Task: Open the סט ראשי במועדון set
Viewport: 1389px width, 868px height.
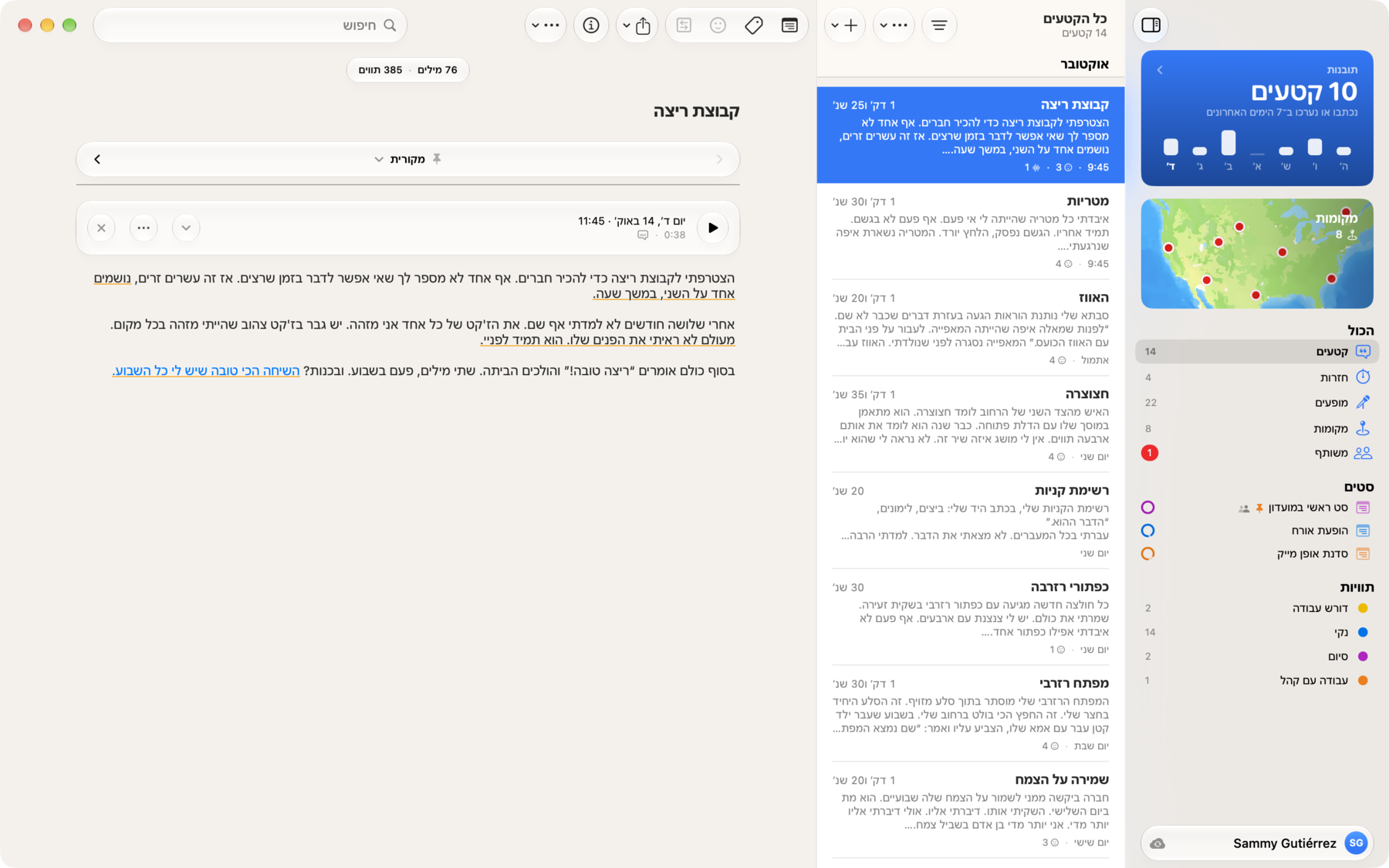Action: [x=1257, y=508]
